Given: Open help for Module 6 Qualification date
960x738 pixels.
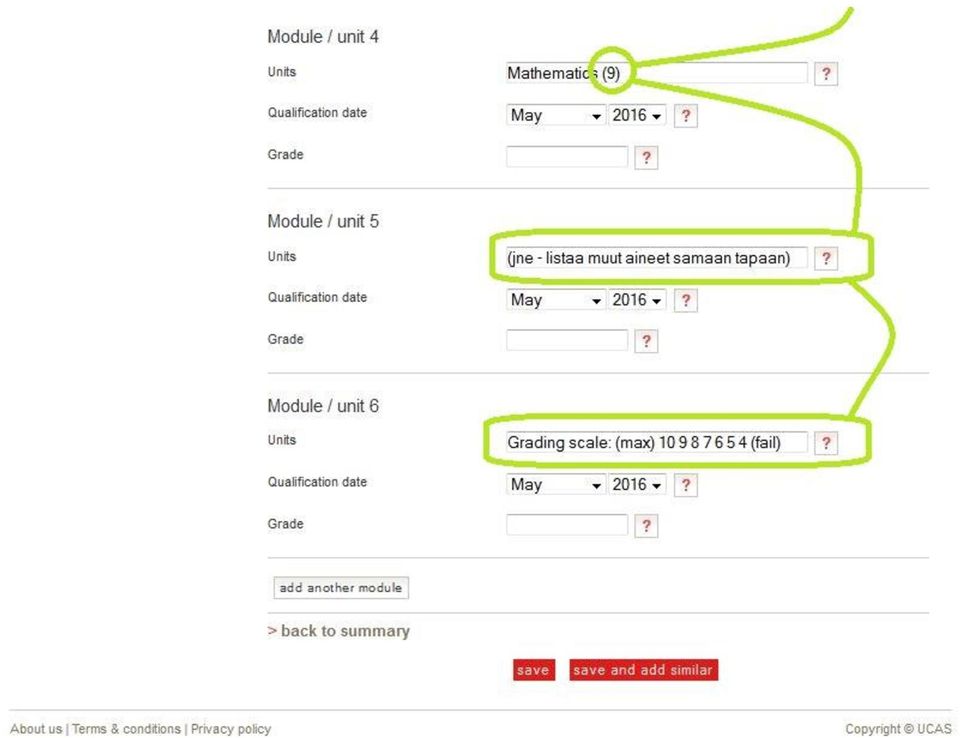Looking at the screenshot, I should click(686, 485).
